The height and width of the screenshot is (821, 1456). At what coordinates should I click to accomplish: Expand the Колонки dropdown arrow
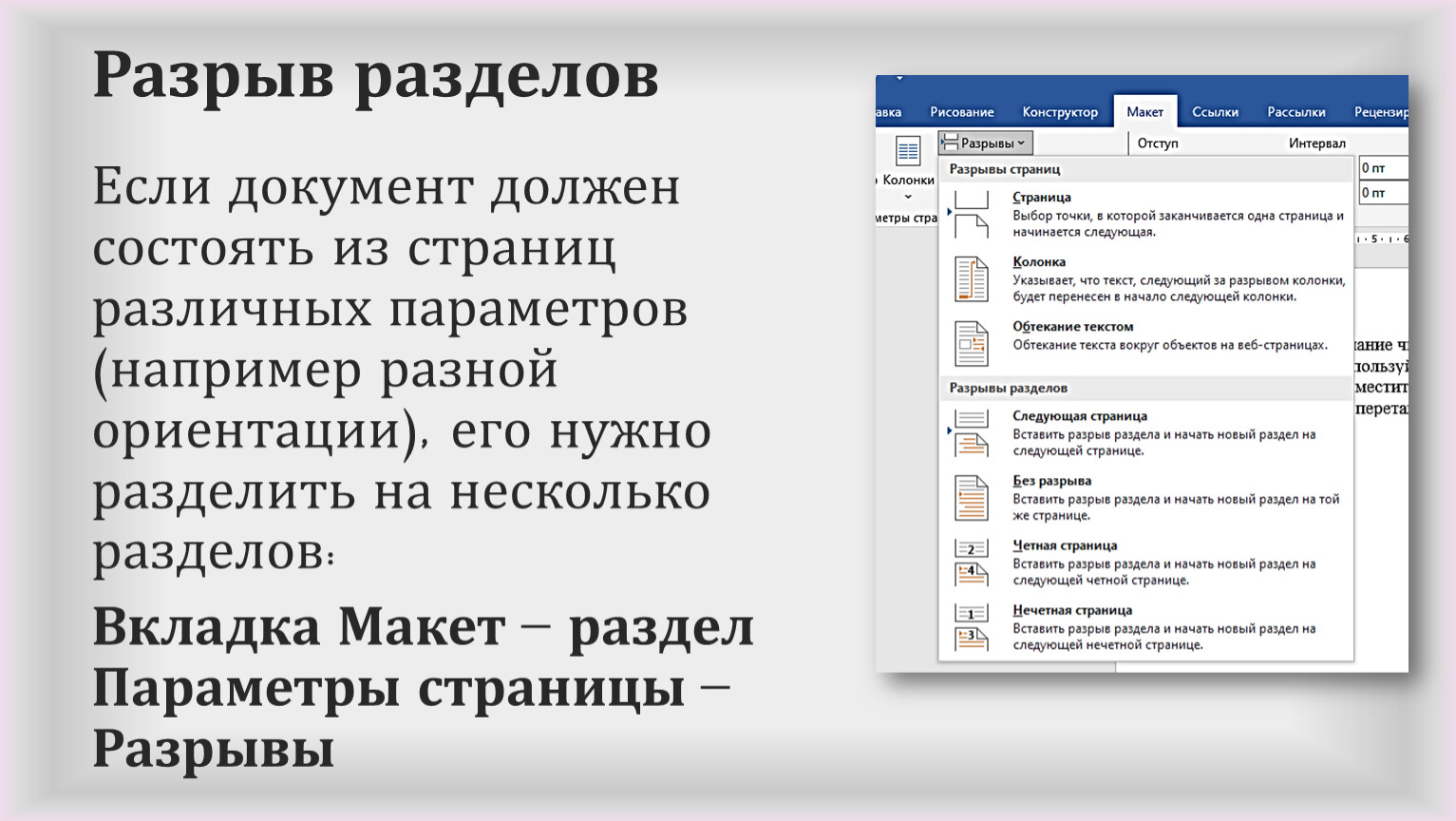908,197
